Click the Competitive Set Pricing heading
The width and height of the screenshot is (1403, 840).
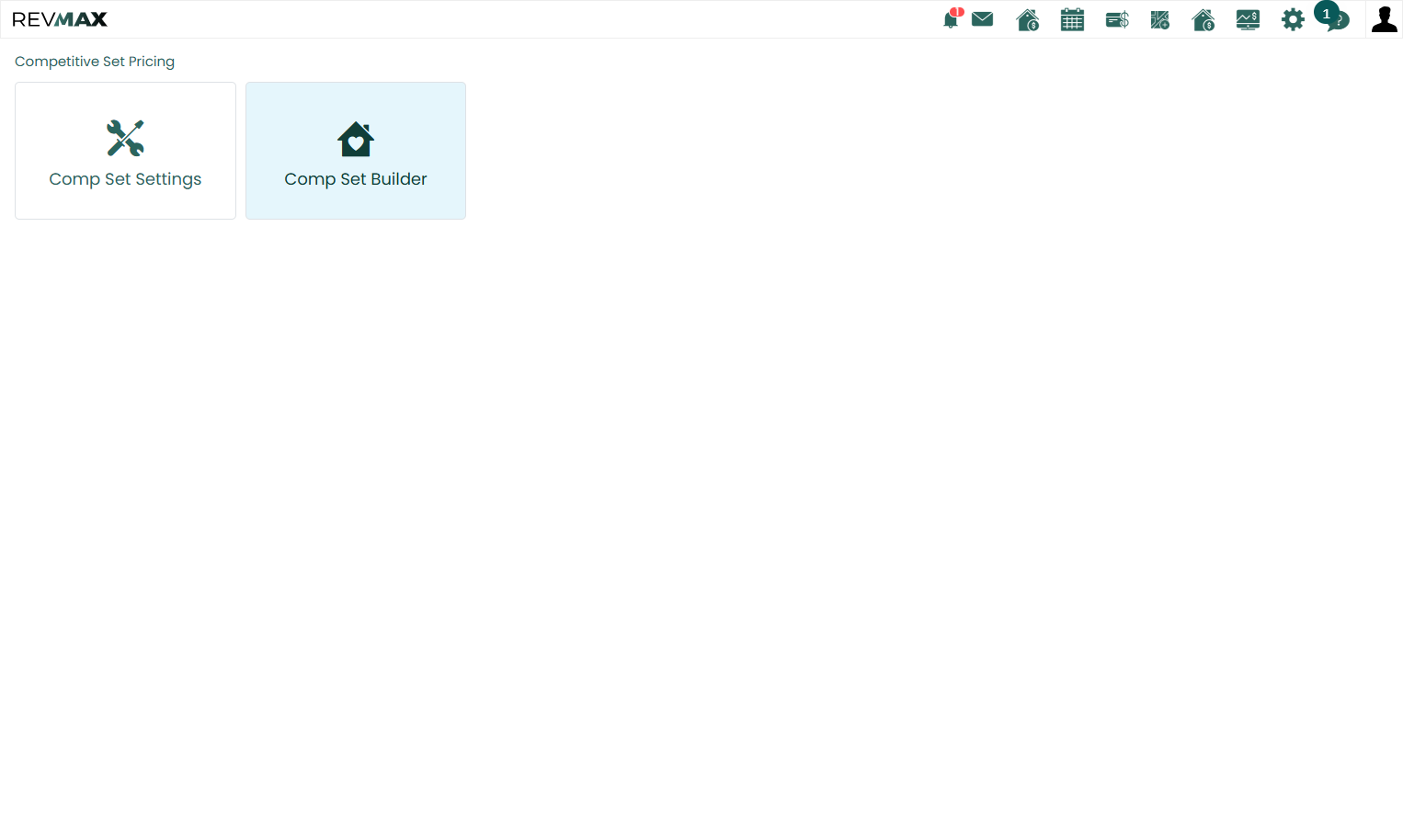coord(95,62)
